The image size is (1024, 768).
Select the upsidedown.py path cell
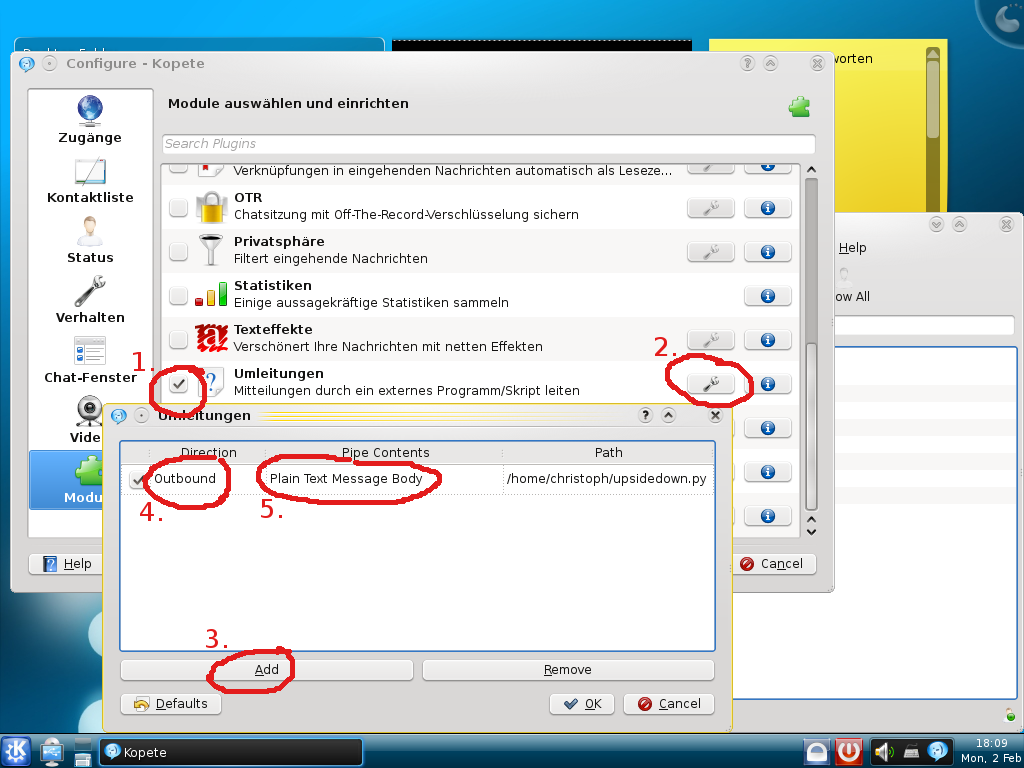tap(607, 479)
